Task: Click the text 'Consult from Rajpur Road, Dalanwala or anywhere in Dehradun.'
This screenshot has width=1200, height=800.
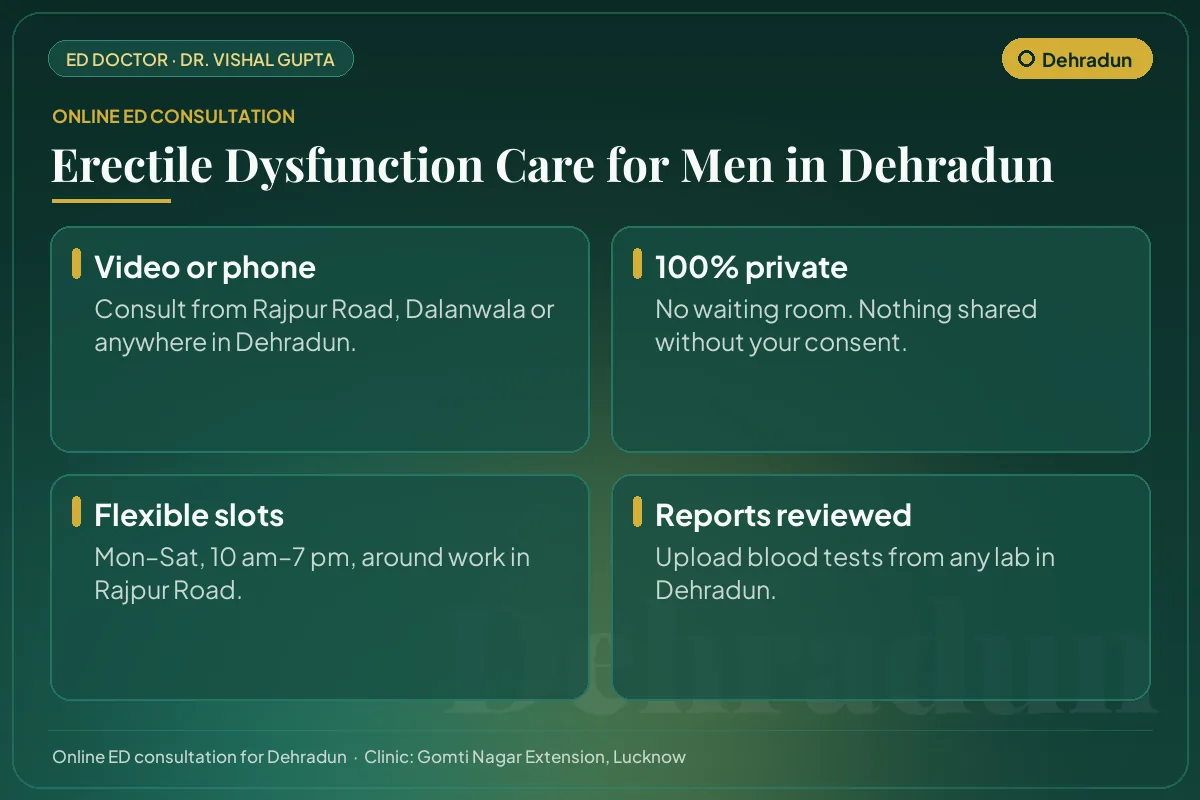Action: (324, 325)
